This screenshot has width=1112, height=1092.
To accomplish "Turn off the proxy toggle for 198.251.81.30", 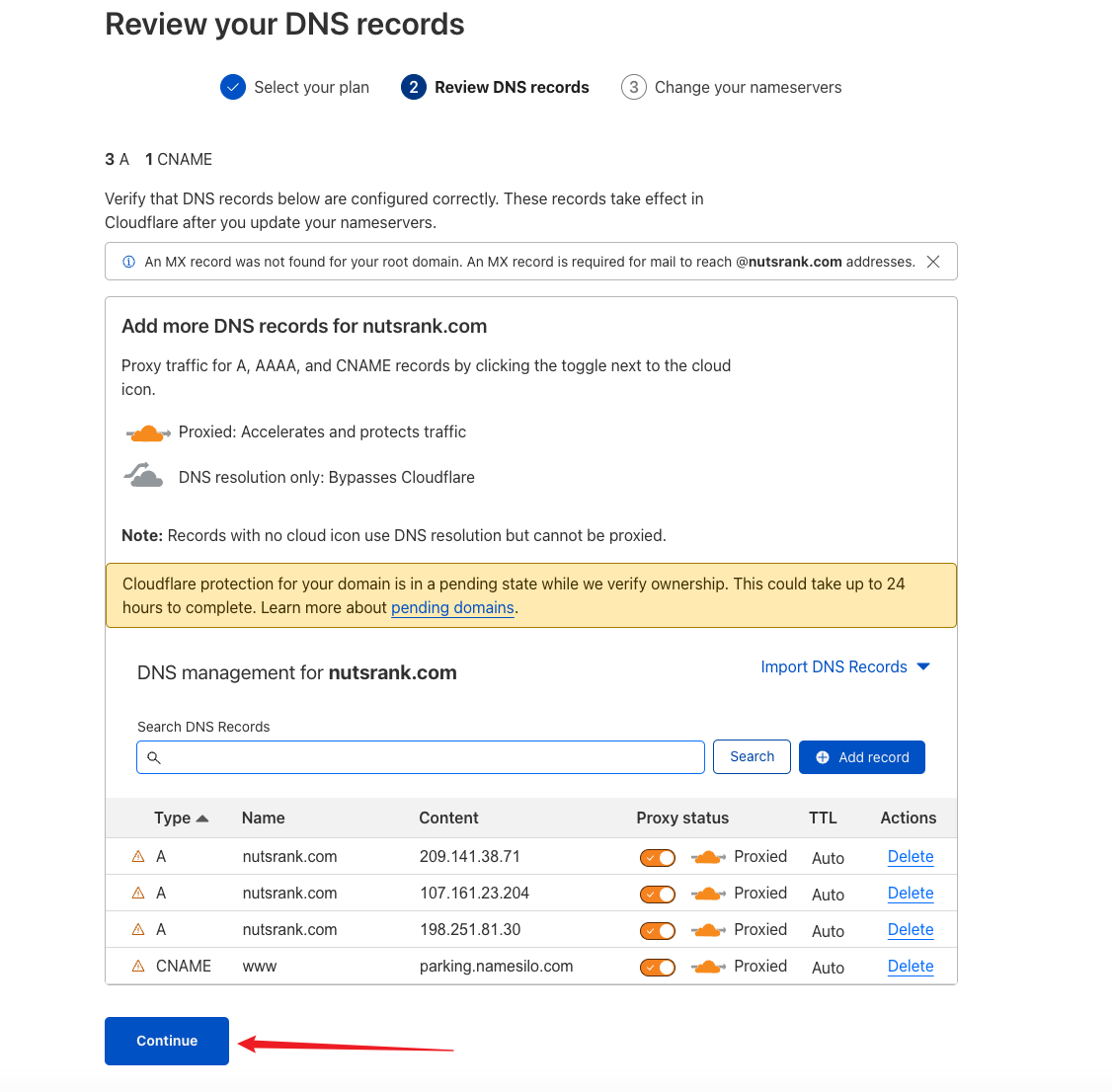I will (657, 930).
